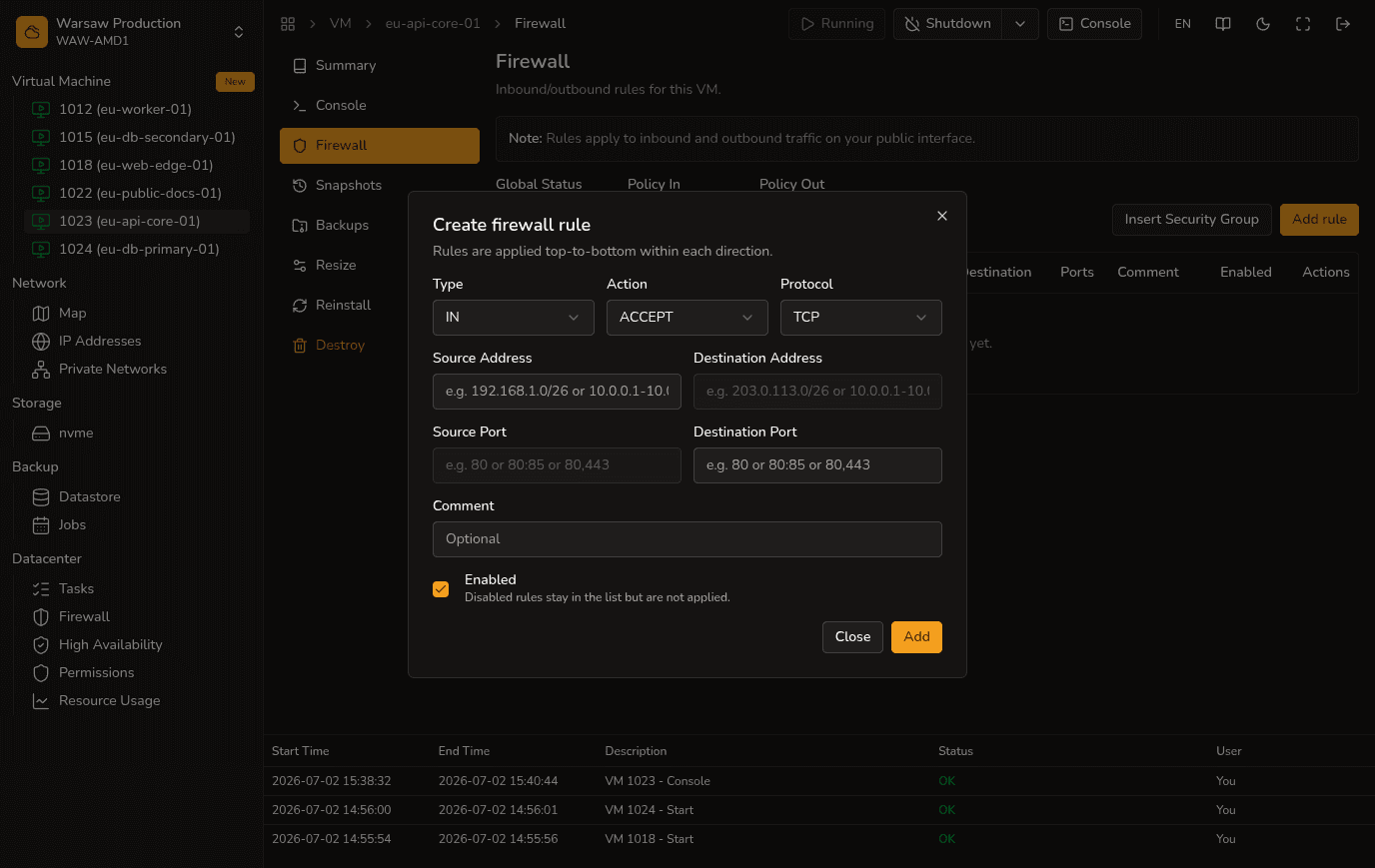This screenshot has height=868, width=1375.
Task: Click the Insert Security Group button
Action: (x=1191, y=219)
